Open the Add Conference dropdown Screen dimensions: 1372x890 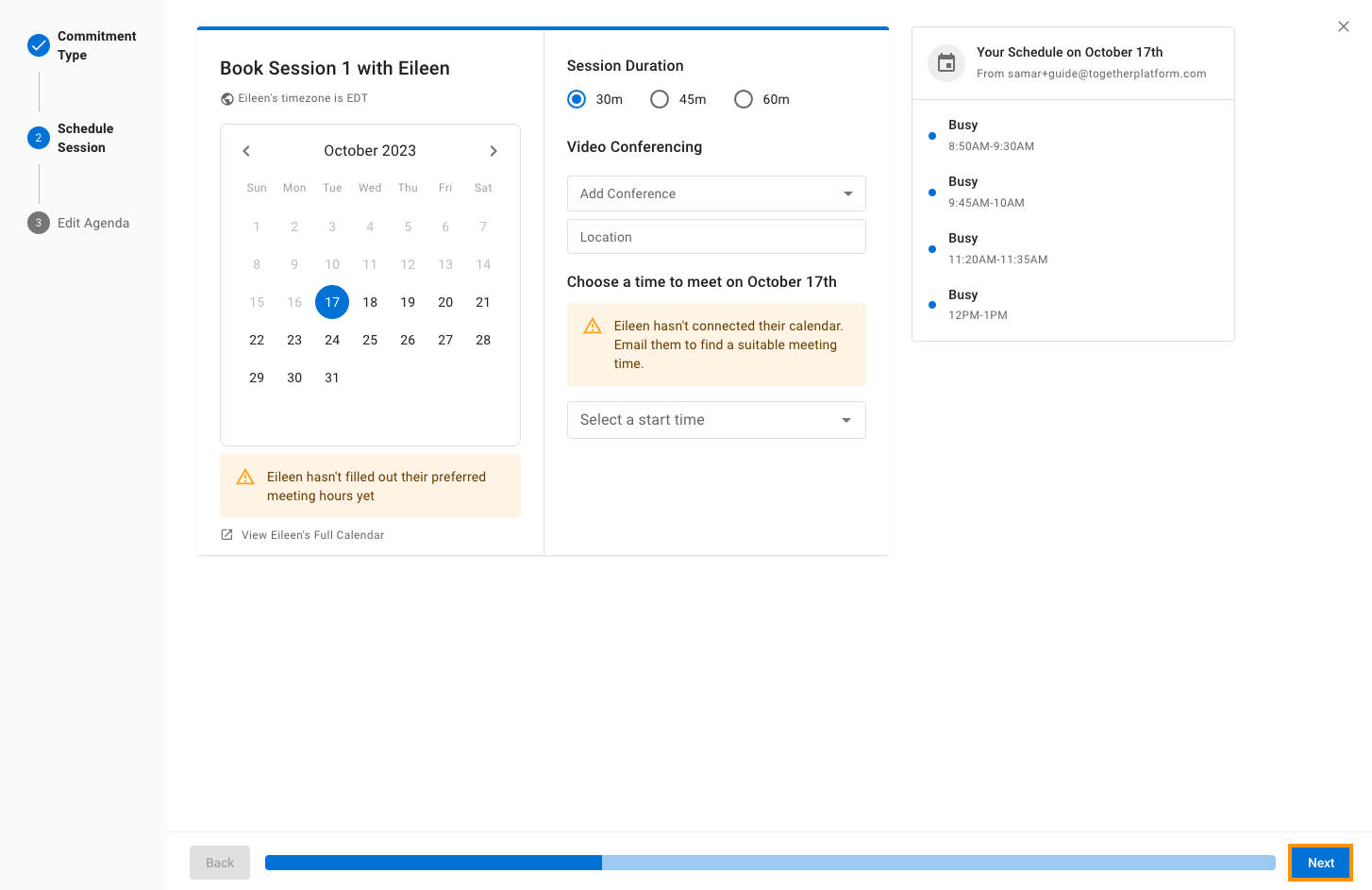coord(716,193)
